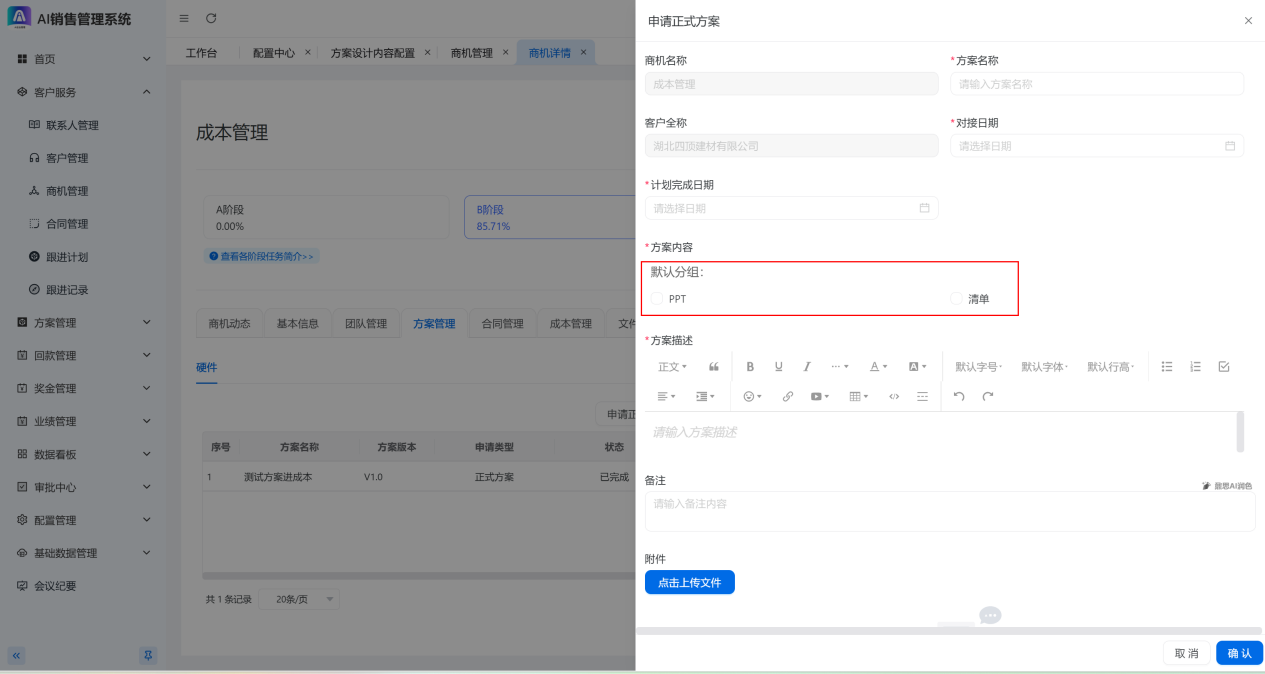Click the 点击上传文件 upload button

[689, 582]
